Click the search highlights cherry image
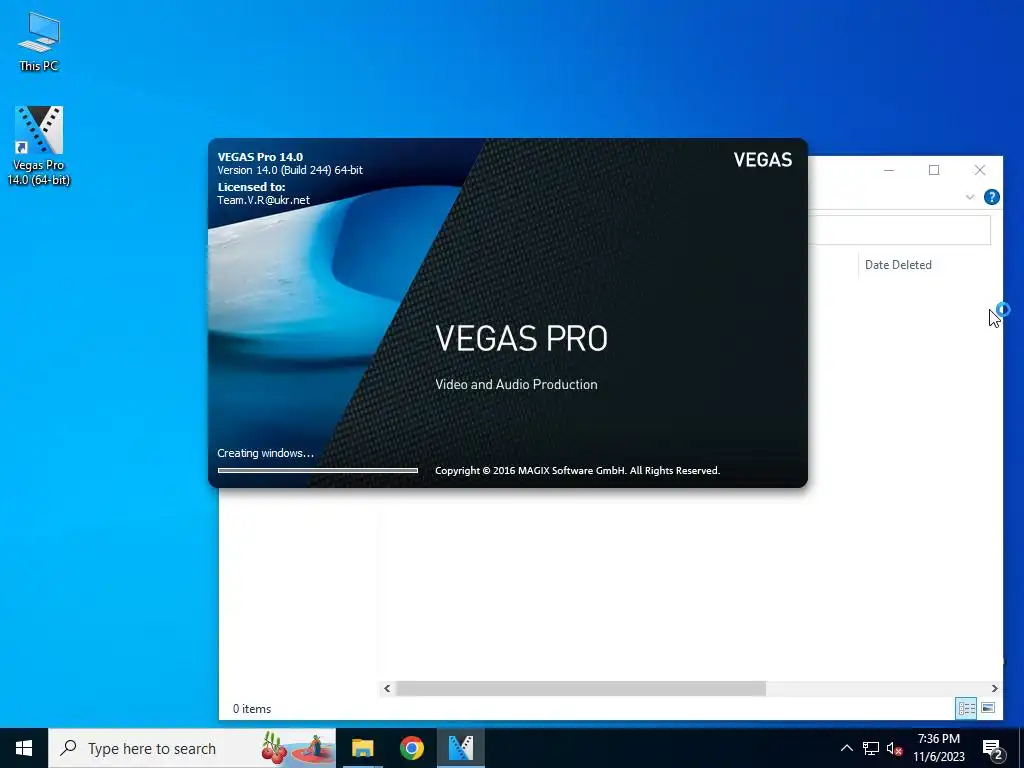1024x768 pixels. pyautogui.click(x=298, y=748)
